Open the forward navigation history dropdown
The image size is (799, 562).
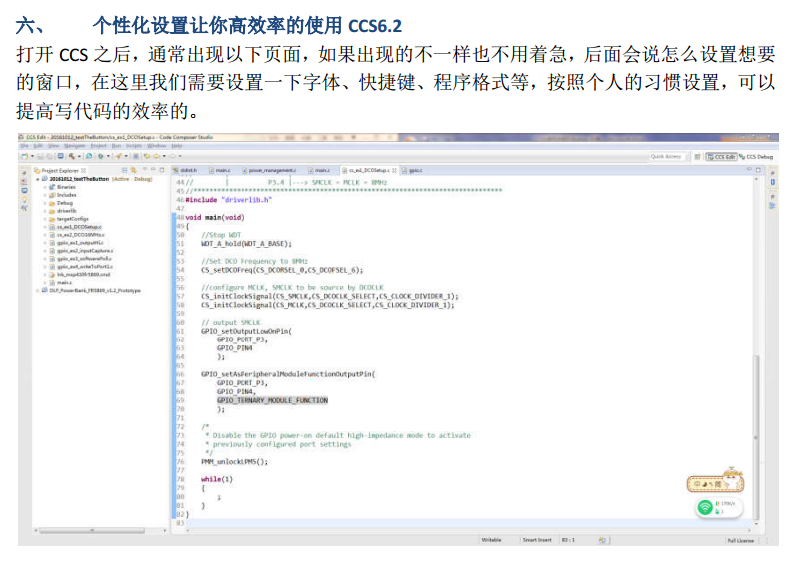click(x=164, y=156)
